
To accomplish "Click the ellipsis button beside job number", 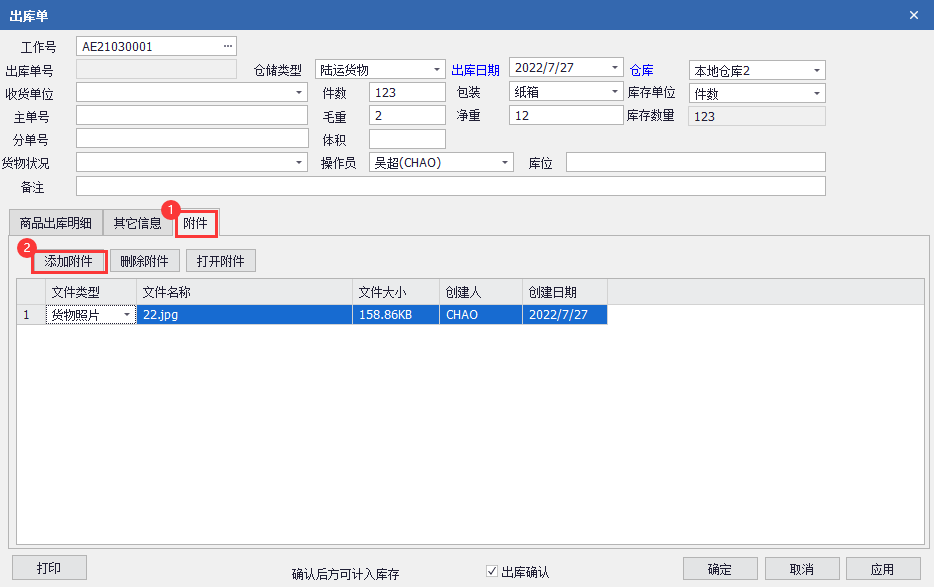I will coord(227,46).
